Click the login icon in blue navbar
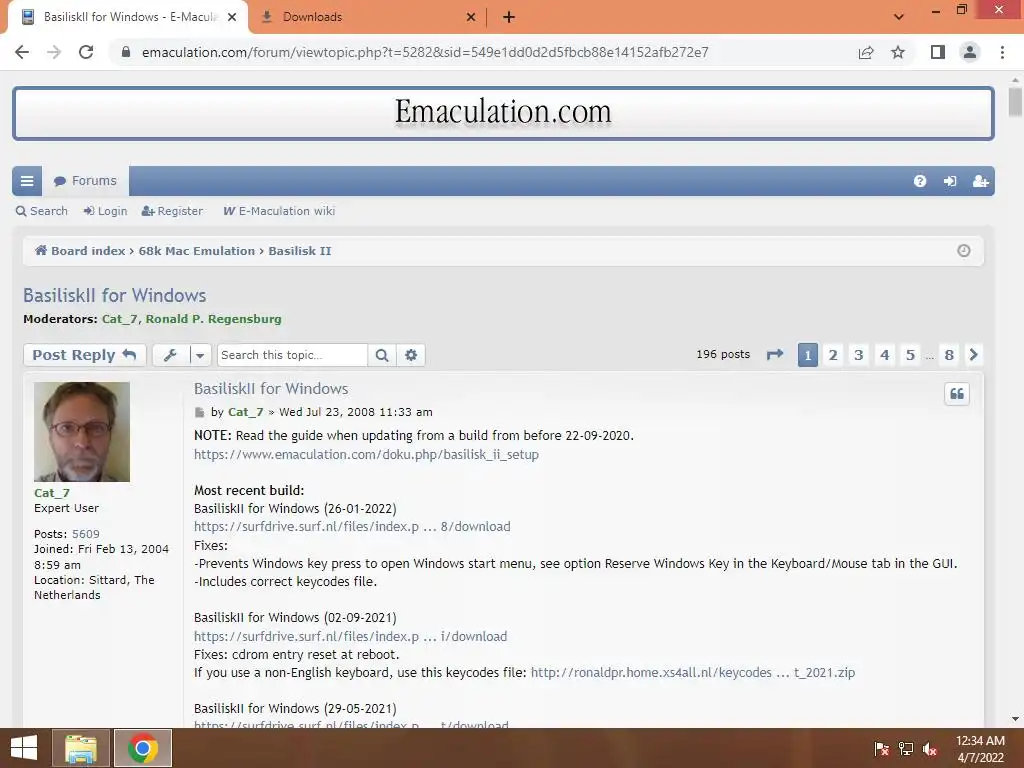This screenshot has width=1024, height=768. click(950, 181)
